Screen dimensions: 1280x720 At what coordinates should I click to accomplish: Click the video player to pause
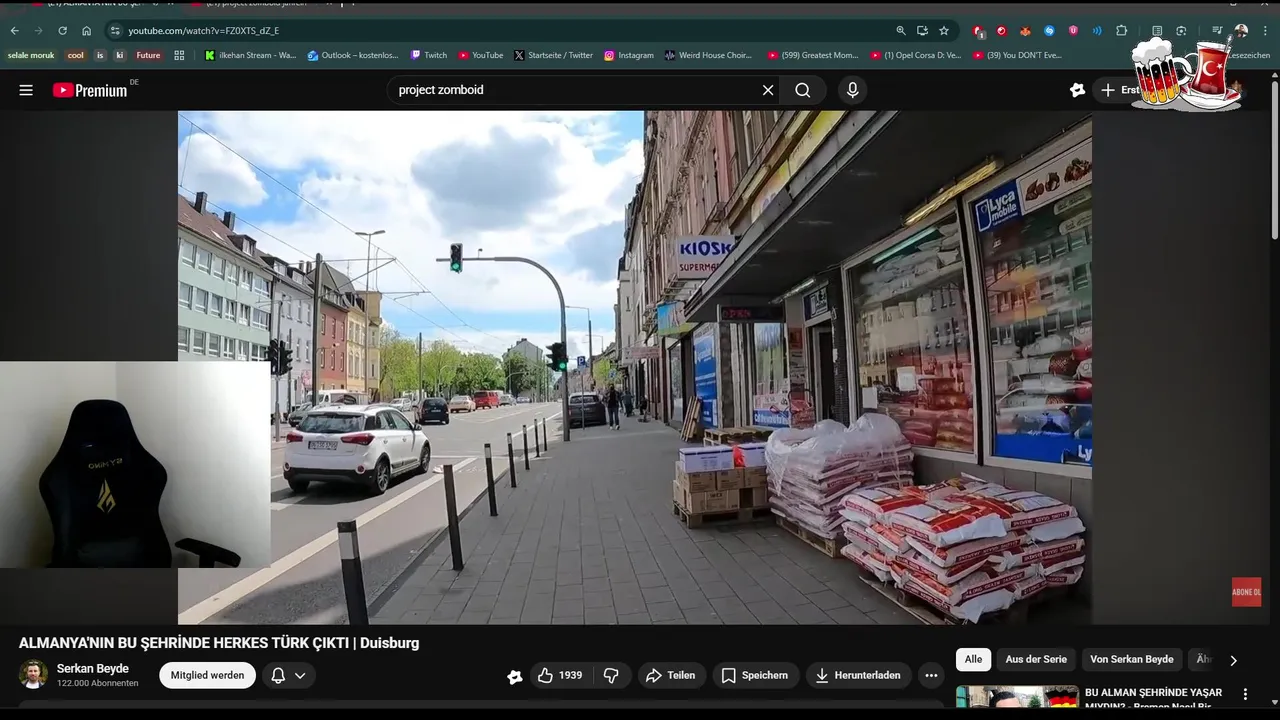[x=634, y=367]
